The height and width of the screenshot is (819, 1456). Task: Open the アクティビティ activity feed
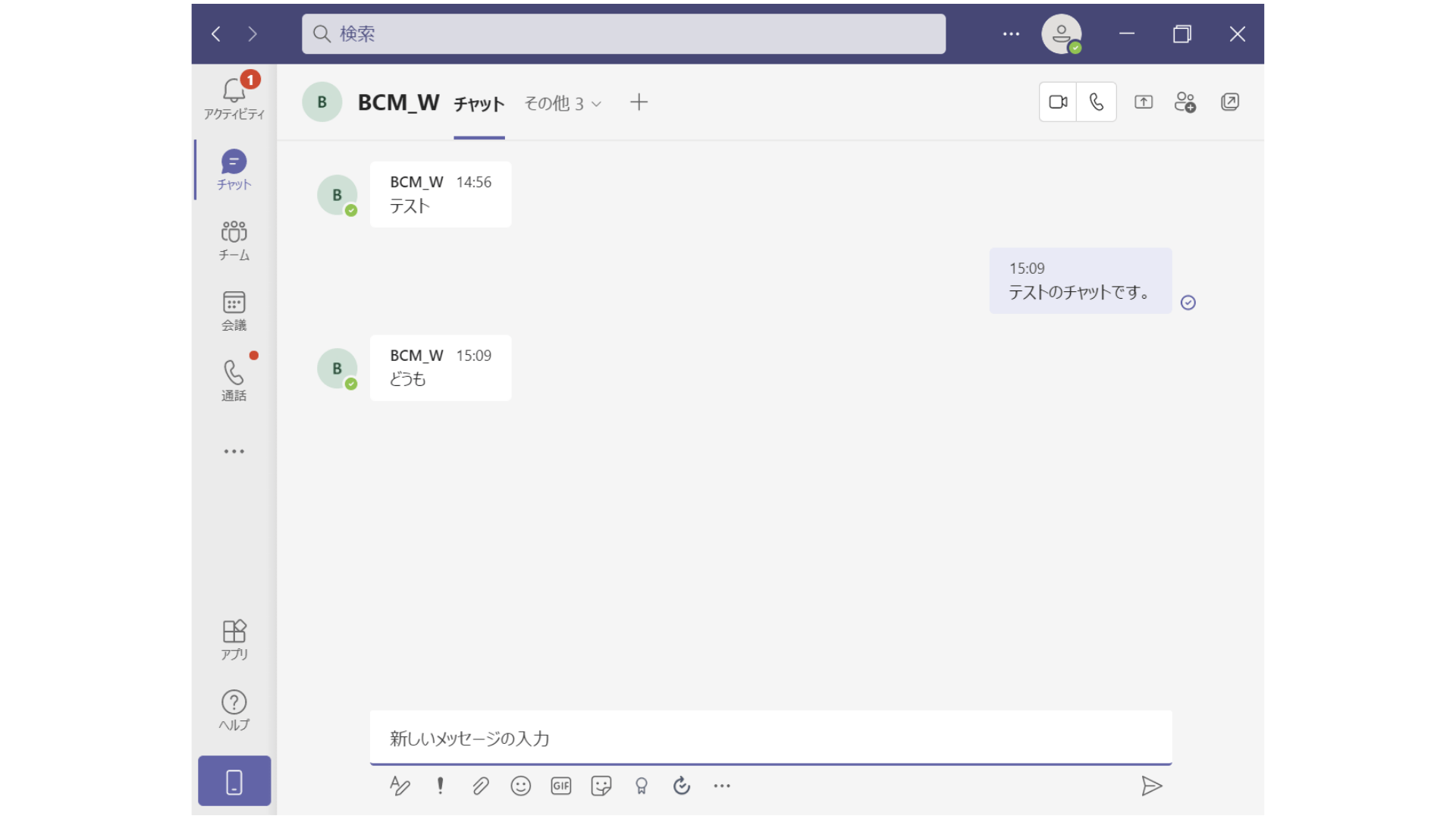pos(234,99)
